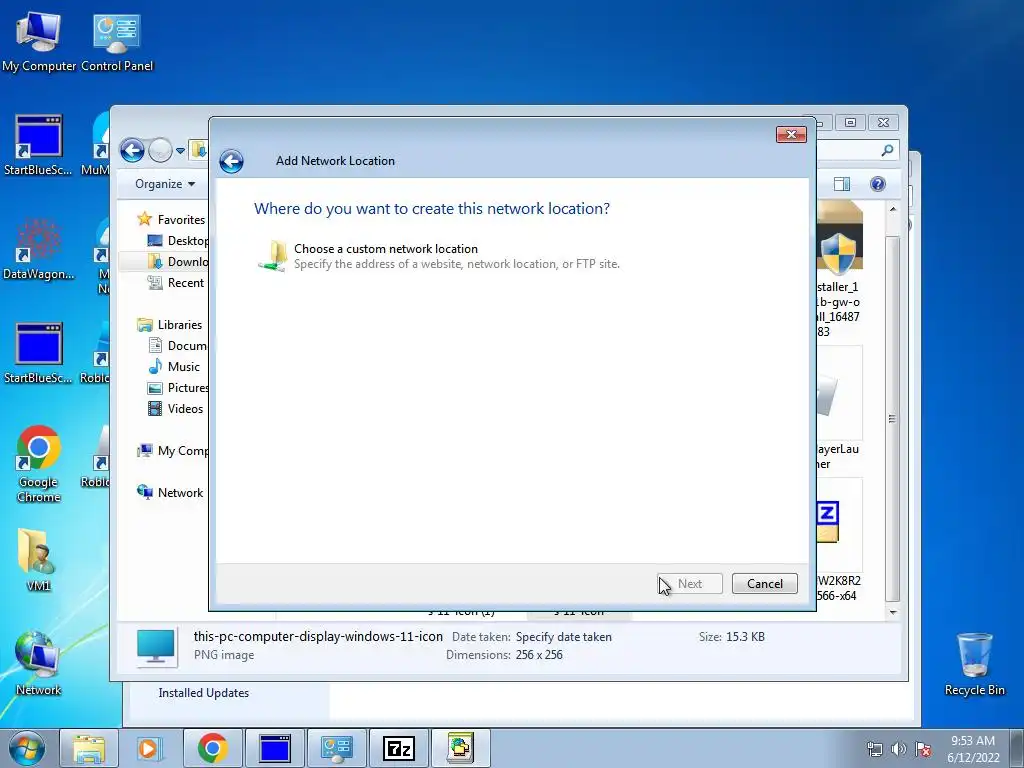Click the Explorer vertical scrollbar thumb
The height and width of the screenshot is (768, 1024).
pyautogui.click(x=893, y=418)
